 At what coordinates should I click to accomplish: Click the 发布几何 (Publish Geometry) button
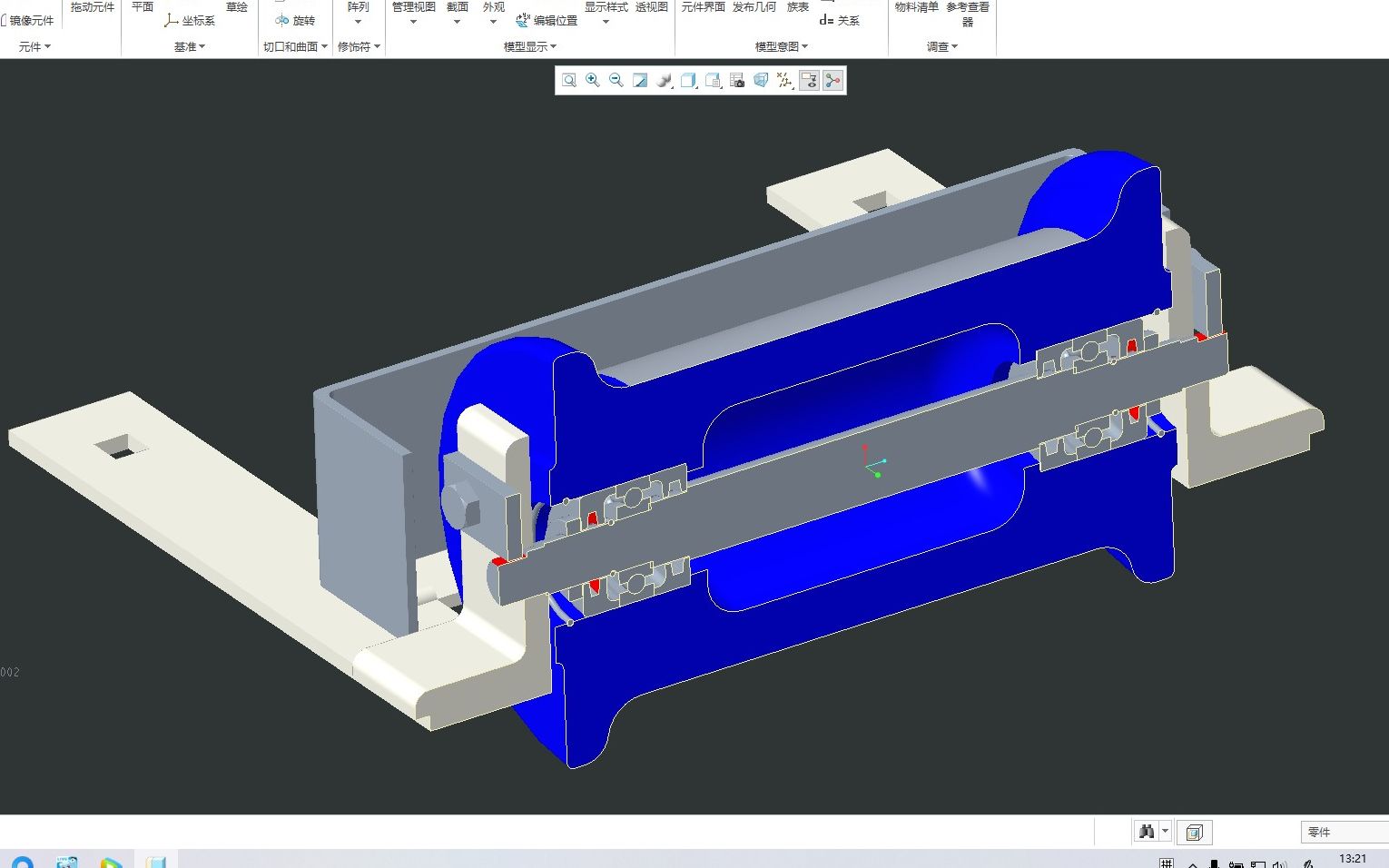click(754, 7)
